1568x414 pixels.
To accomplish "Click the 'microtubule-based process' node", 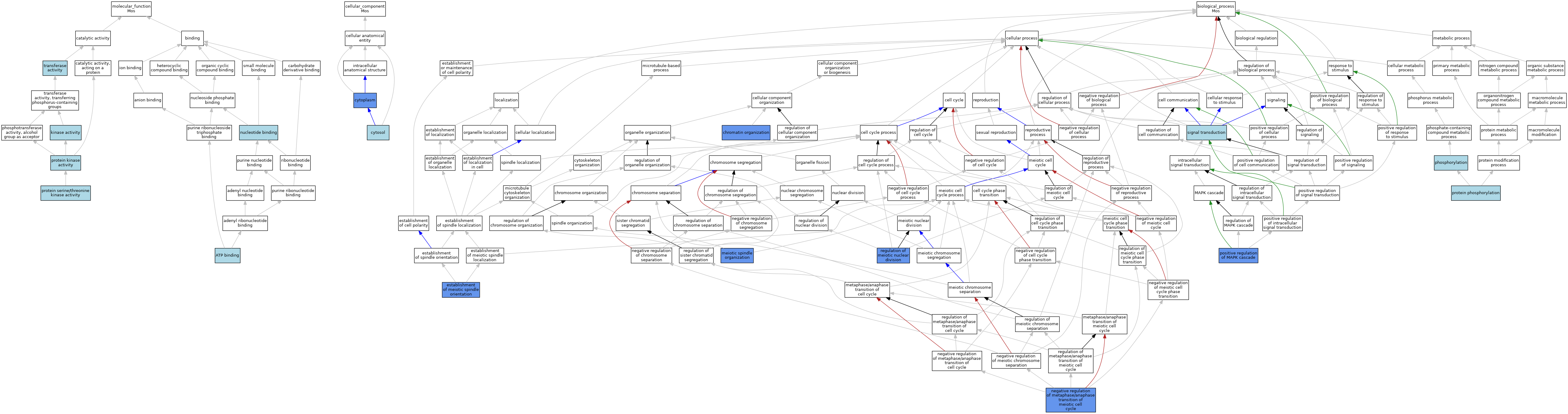I will point(661,68).
